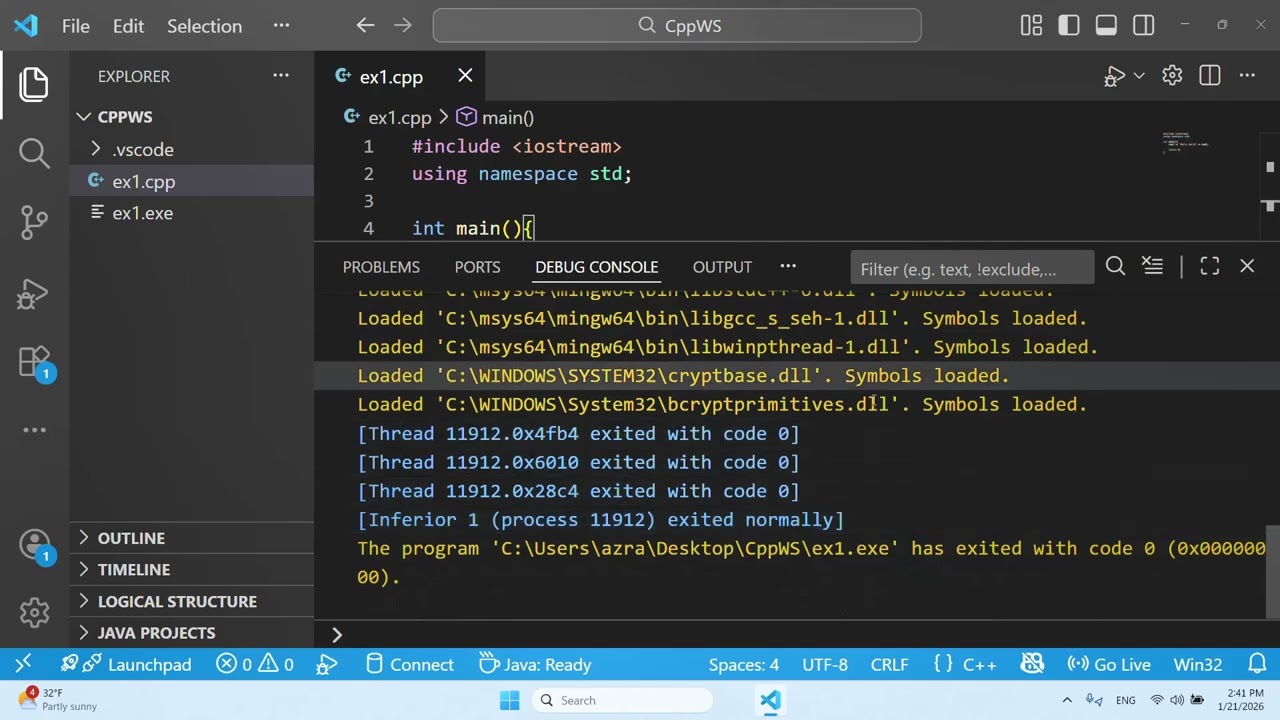Open Explorer views and more actions
Viewport: 1280px width, 720px height.
281,76
